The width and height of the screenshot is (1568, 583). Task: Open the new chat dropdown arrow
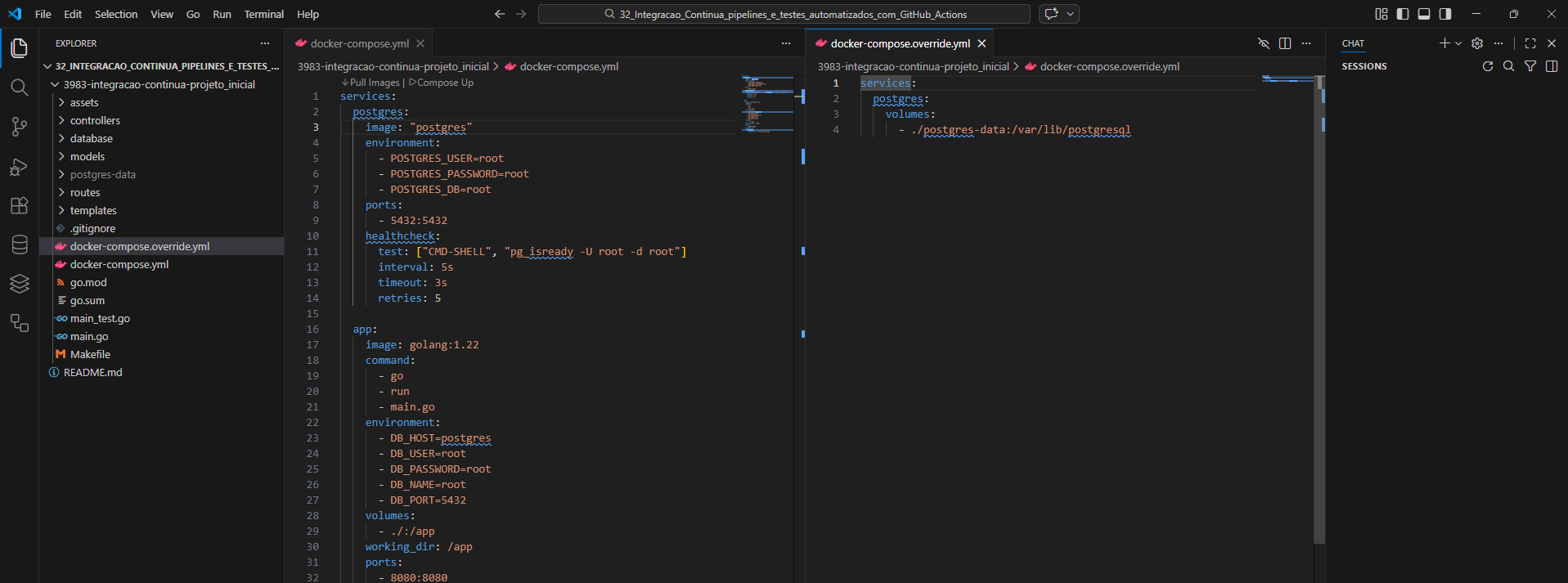(1458, 43)
